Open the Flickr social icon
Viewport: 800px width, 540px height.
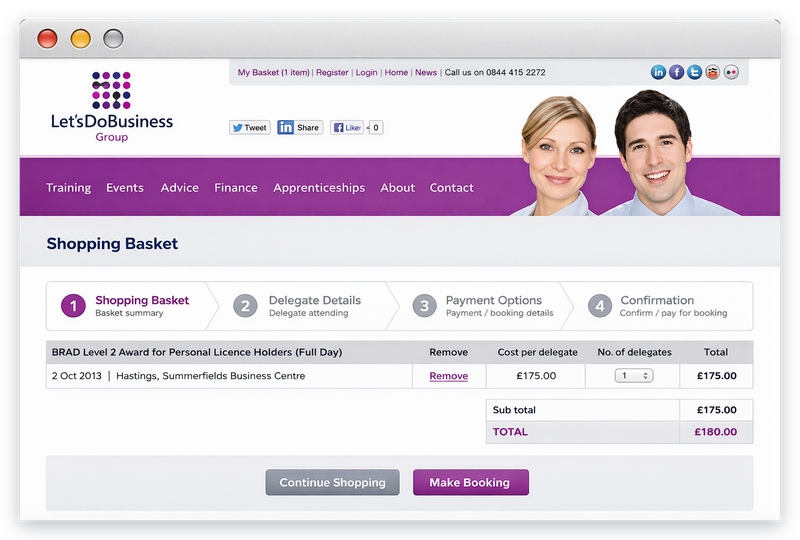click(731, 72)
